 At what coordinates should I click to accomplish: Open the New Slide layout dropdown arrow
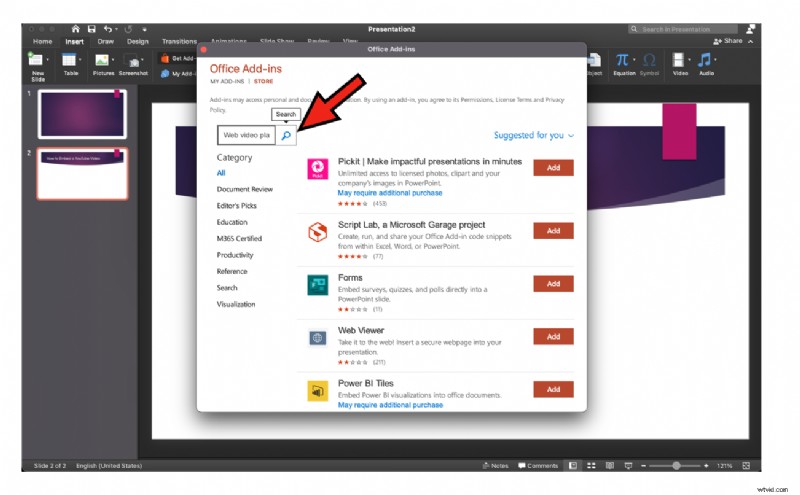click(x=47, y=60)
